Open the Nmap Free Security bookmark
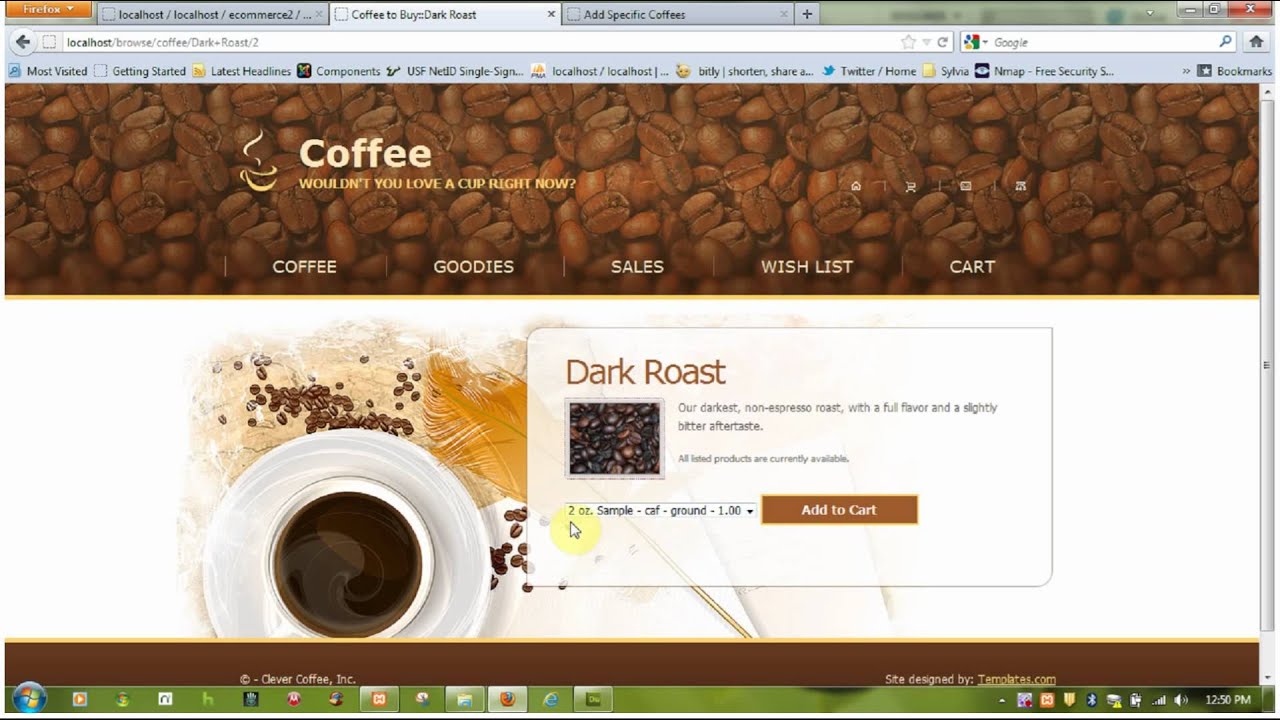The image size is (1280, 720). tap(1044, 71)
